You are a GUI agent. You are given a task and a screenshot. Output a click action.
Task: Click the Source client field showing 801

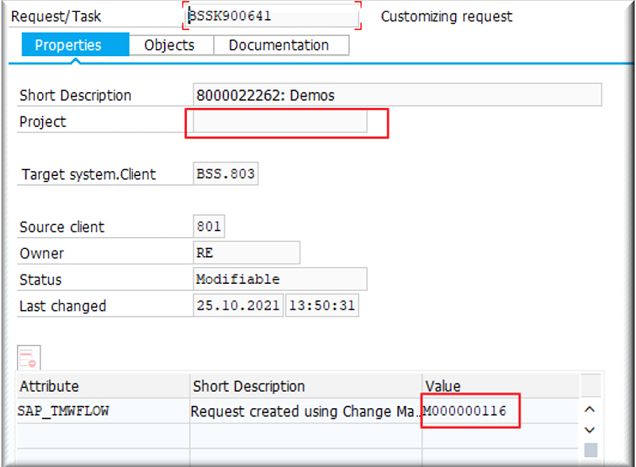(x=210, y=227)
